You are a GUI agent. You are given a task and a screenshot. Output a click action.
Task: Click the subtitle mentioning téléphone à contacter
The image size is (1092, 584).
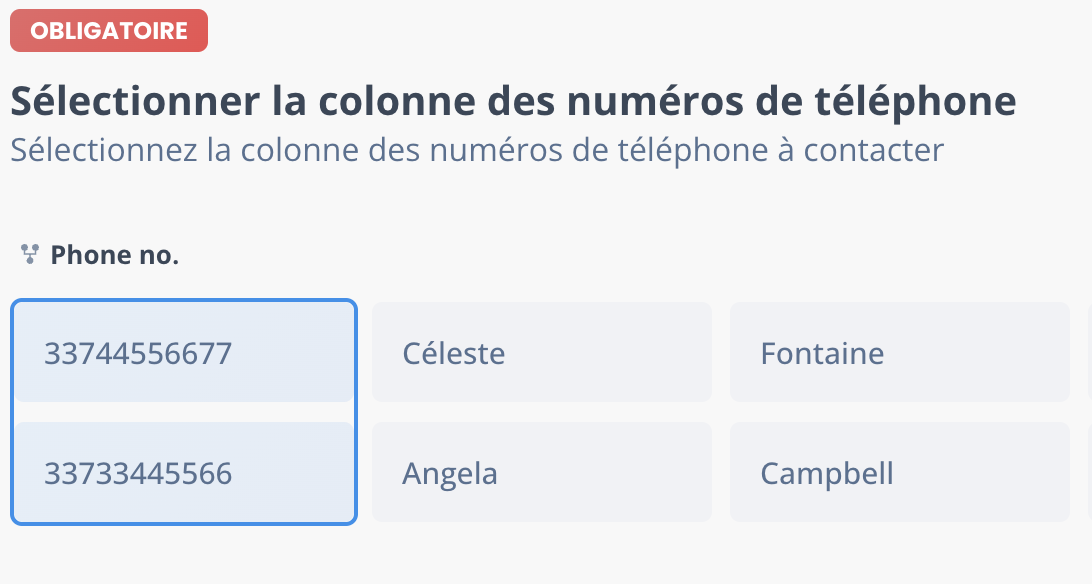click(477, 150)
